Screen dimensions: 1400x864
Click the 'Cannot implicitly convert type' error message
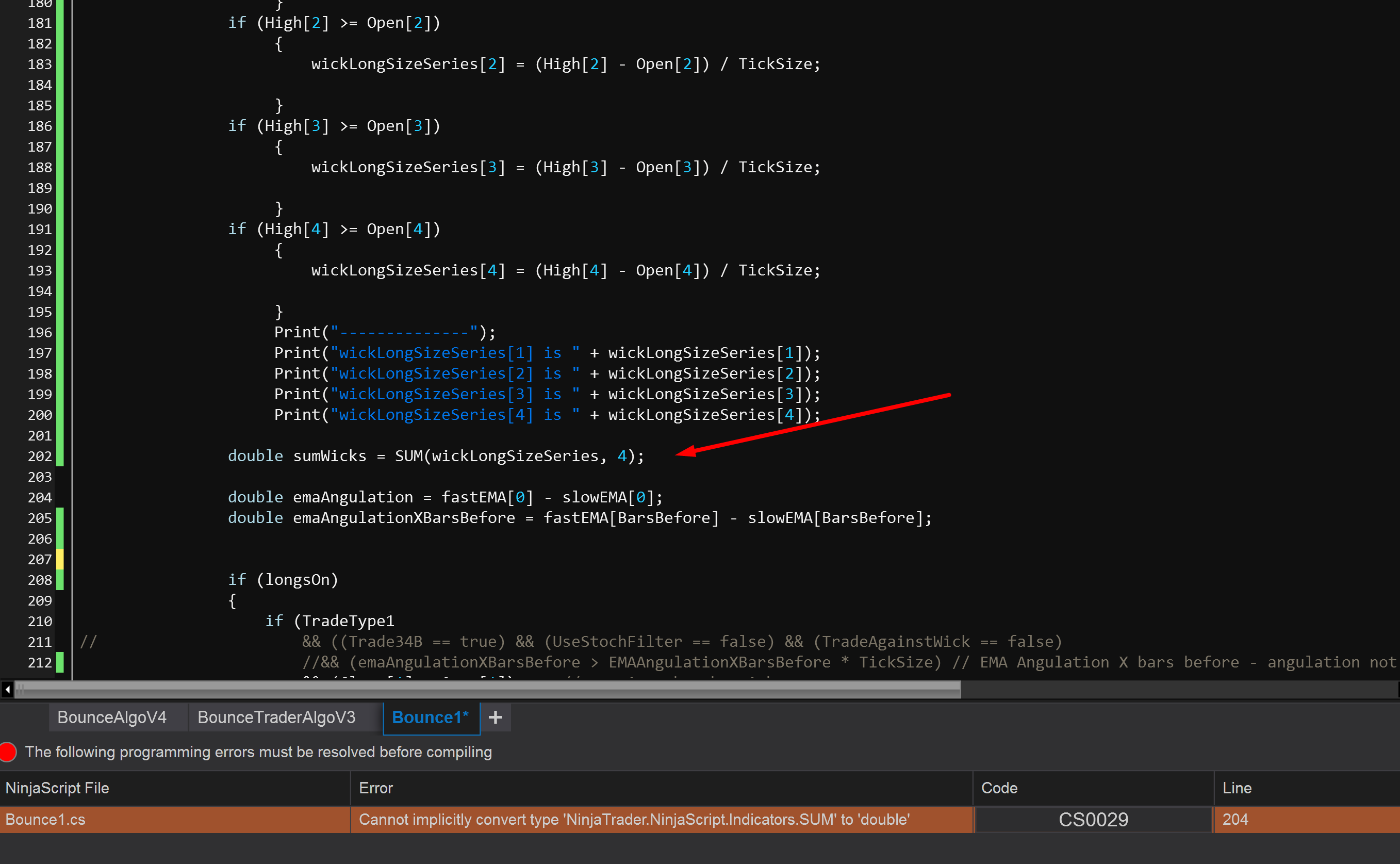(x=634, y=820)
